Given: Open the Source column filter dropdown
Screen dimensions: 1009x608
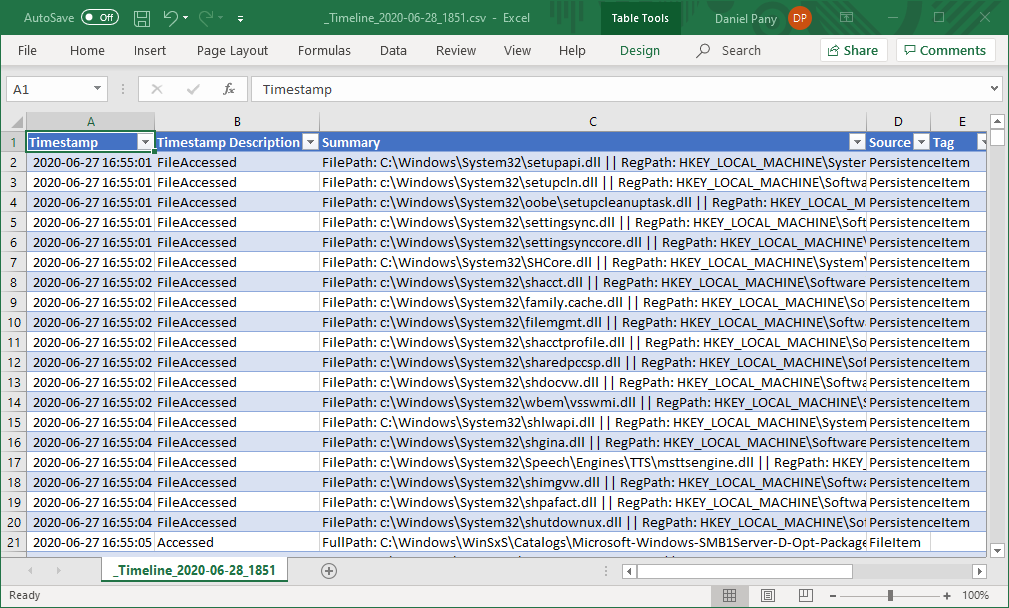Looking at the screenshot, I should 921,142.
